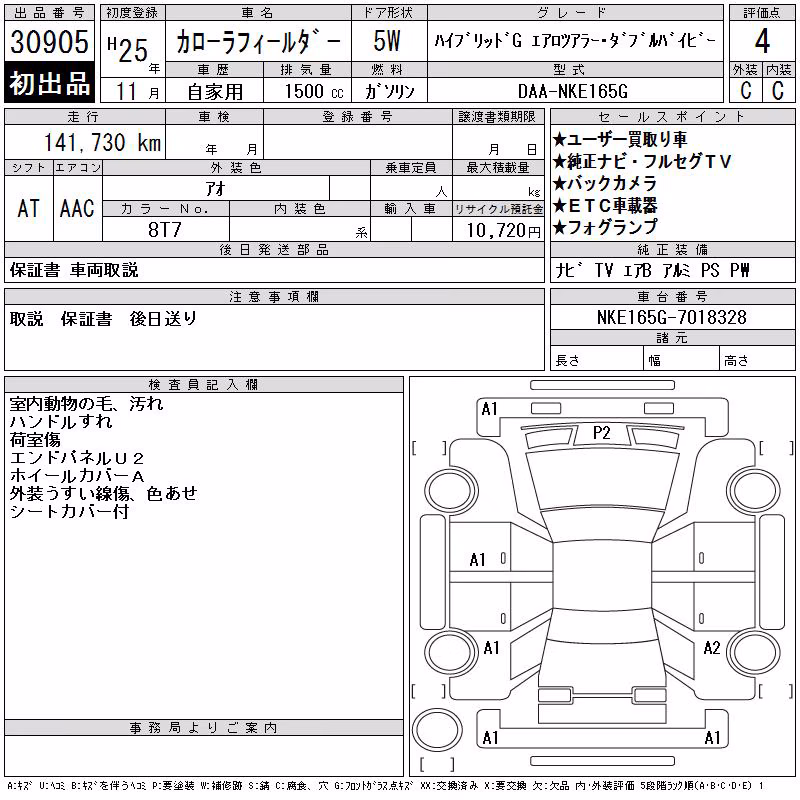Click the overall grade score 4
Image resolution: width=800 pixels, height=800 pixels.
[762, 41]
